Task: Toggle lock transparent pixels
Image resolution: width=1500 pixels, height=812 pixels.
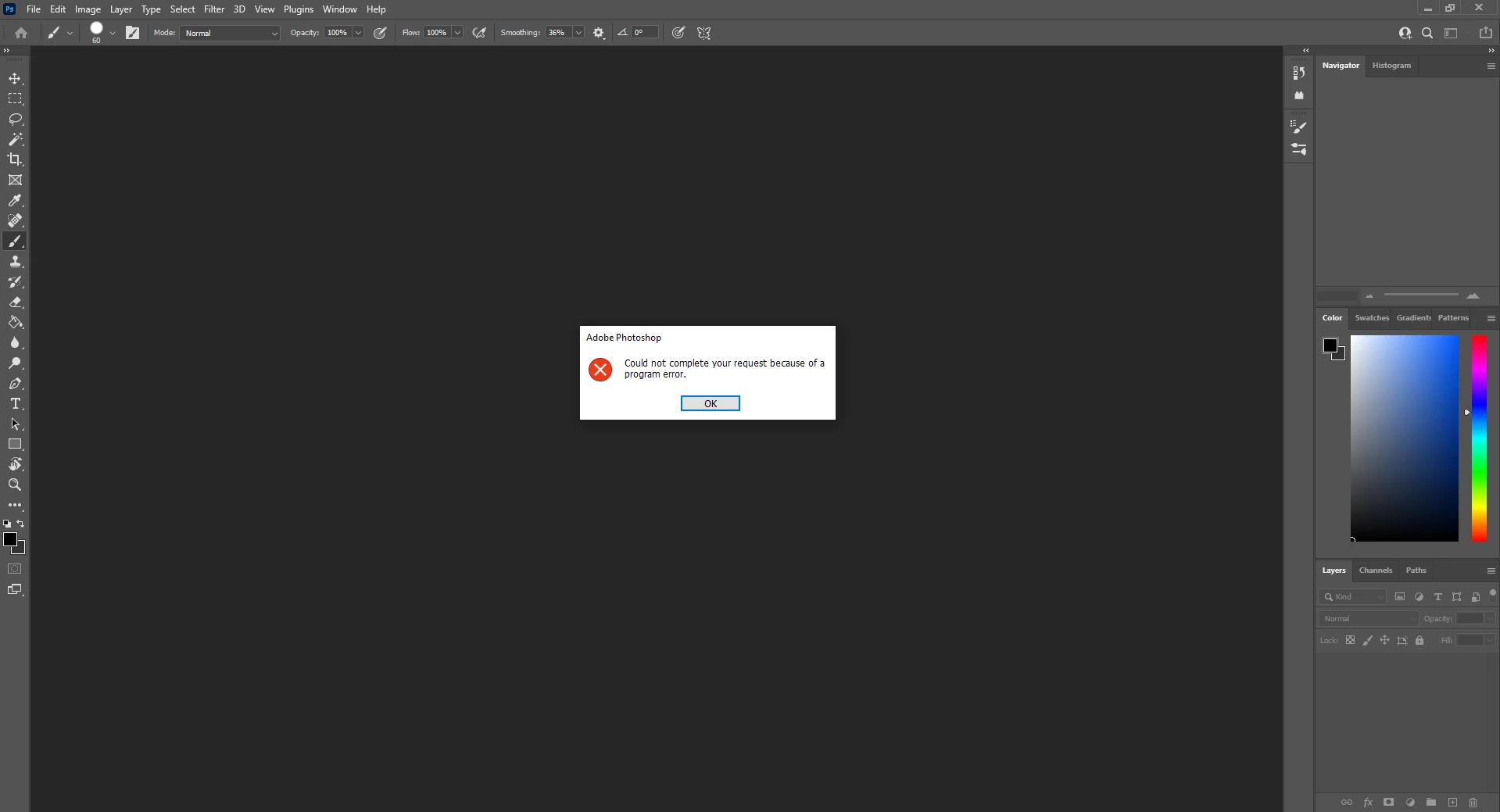Action: [x=1350, y=640]
